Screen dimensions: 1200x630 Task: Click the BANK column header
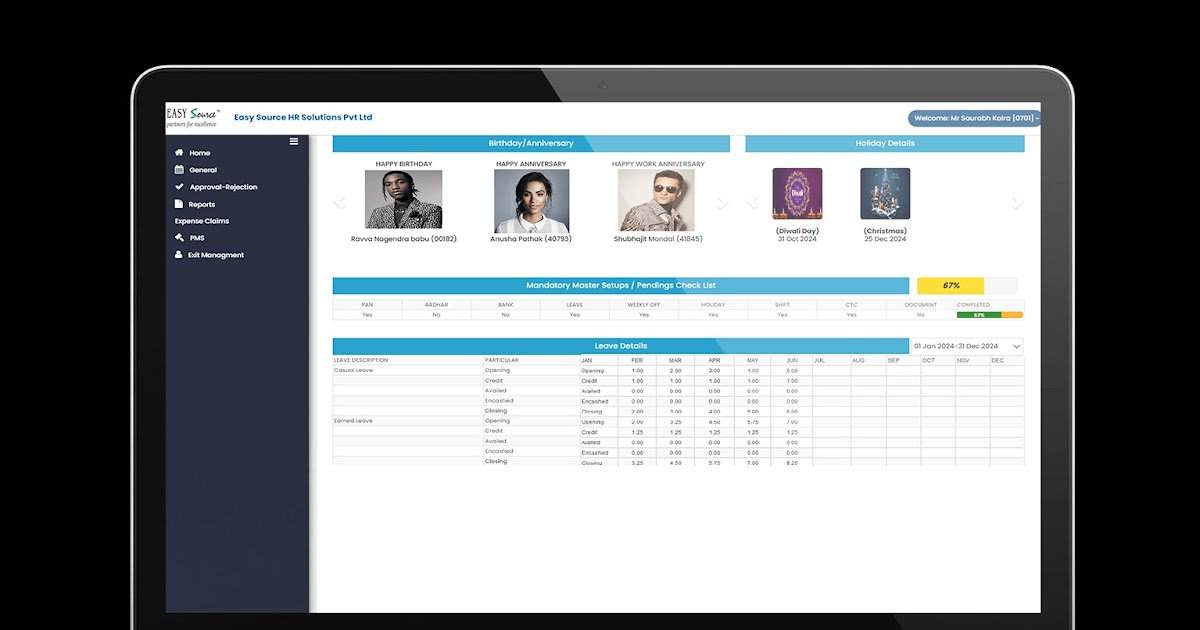505,305
